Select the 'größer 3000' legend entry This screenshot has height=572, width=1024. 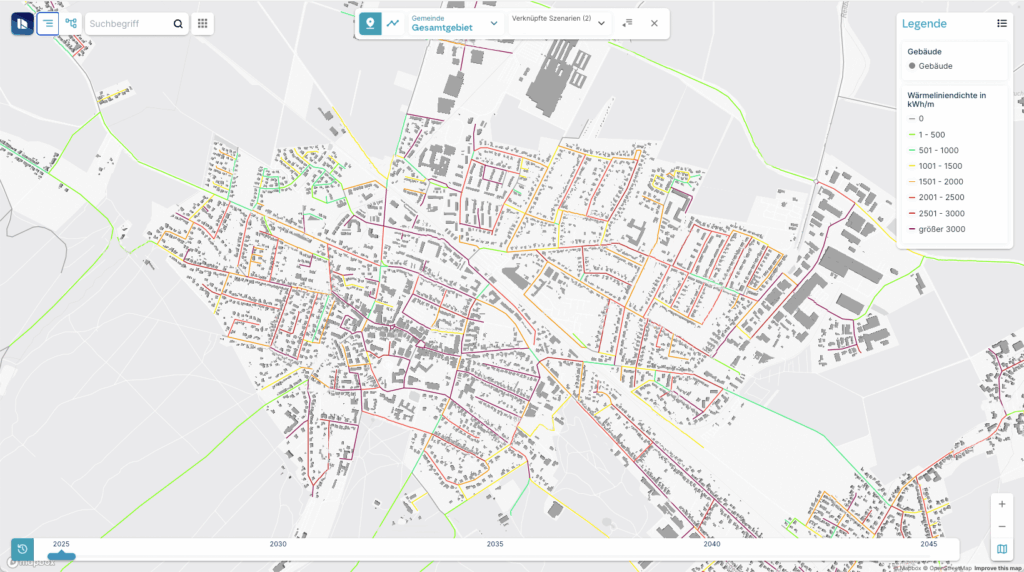pos(940,230)
